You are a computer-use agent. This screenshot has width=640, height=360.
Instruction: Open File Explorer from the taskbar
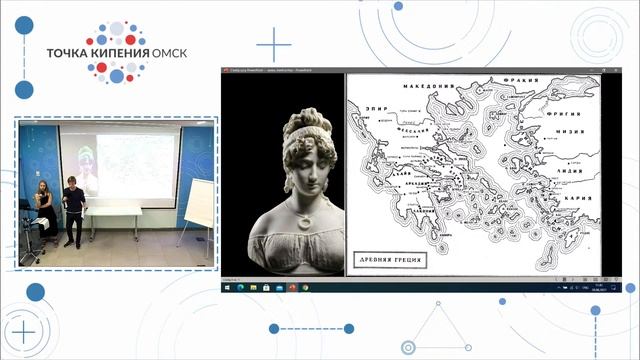[253, 288]
